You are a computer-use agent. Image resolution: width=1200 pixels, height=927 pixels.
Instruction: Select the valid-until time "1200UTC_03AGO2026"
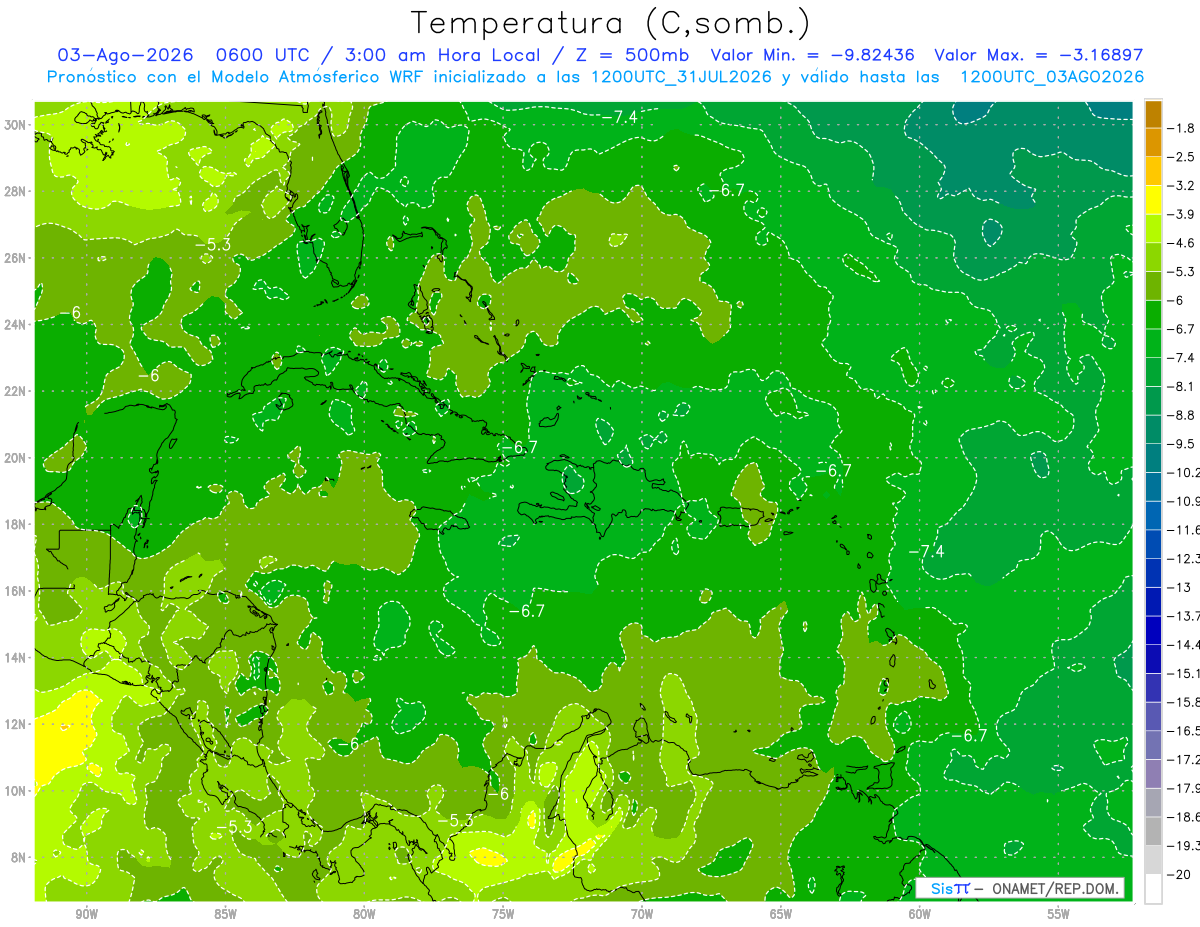click(1052, 77)
